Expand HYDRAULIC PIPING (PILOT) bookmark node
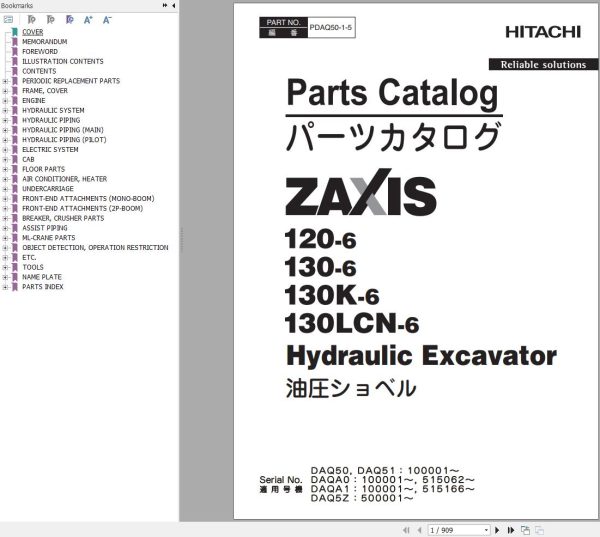600x537 pixels. coord(5,140)
